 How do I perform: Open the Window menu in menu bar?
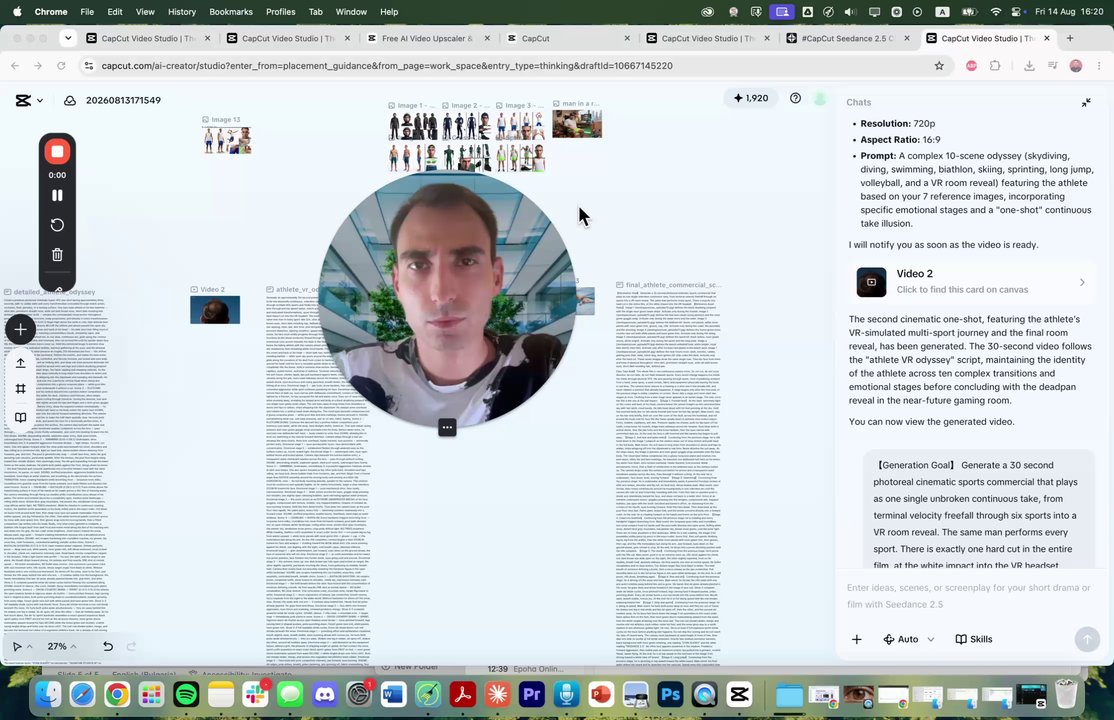pos(351,11)
